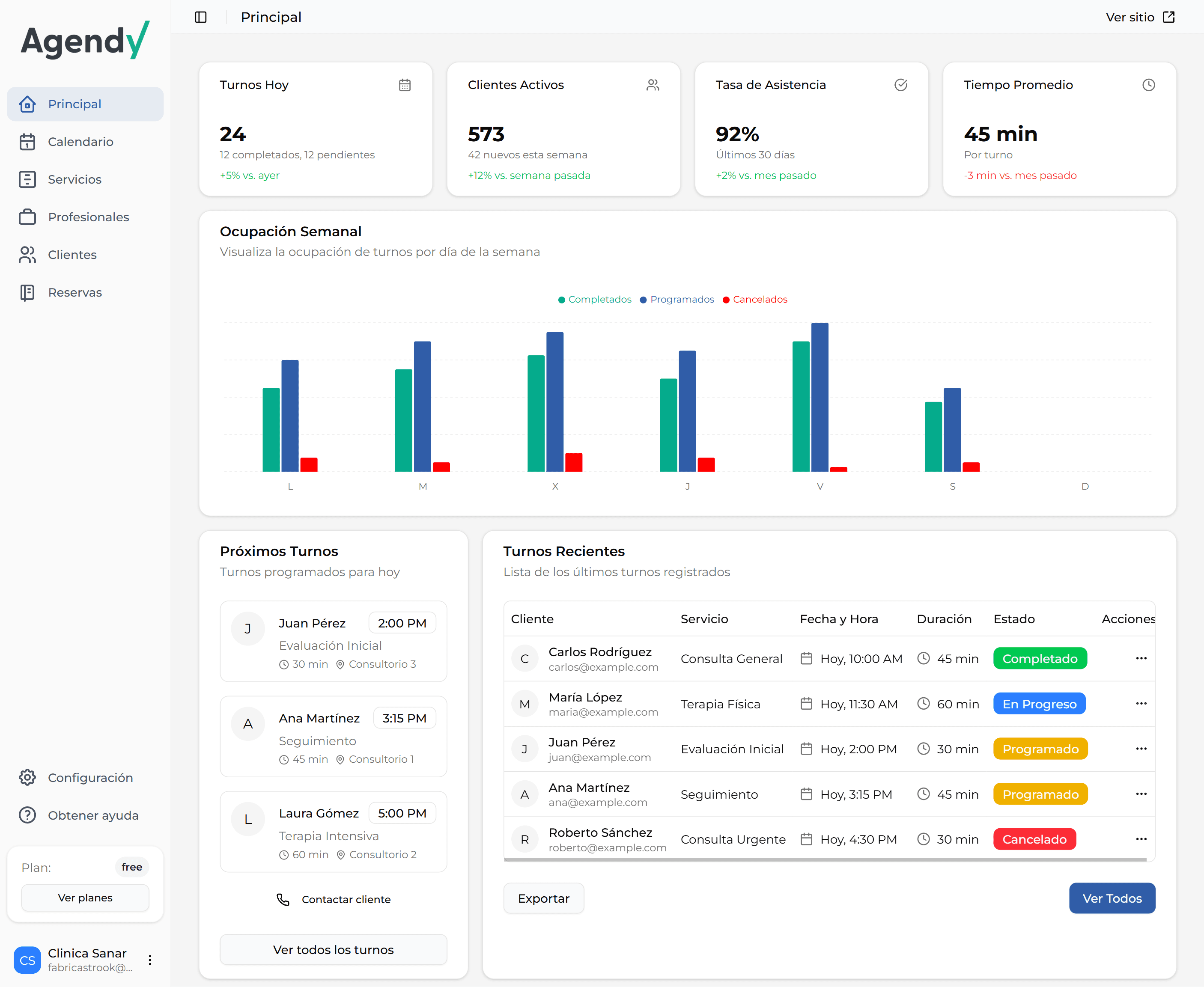Open actions menu for Roberto Sánchez row
This screenshot has height=987, width=1204.
pos(1141,839)
